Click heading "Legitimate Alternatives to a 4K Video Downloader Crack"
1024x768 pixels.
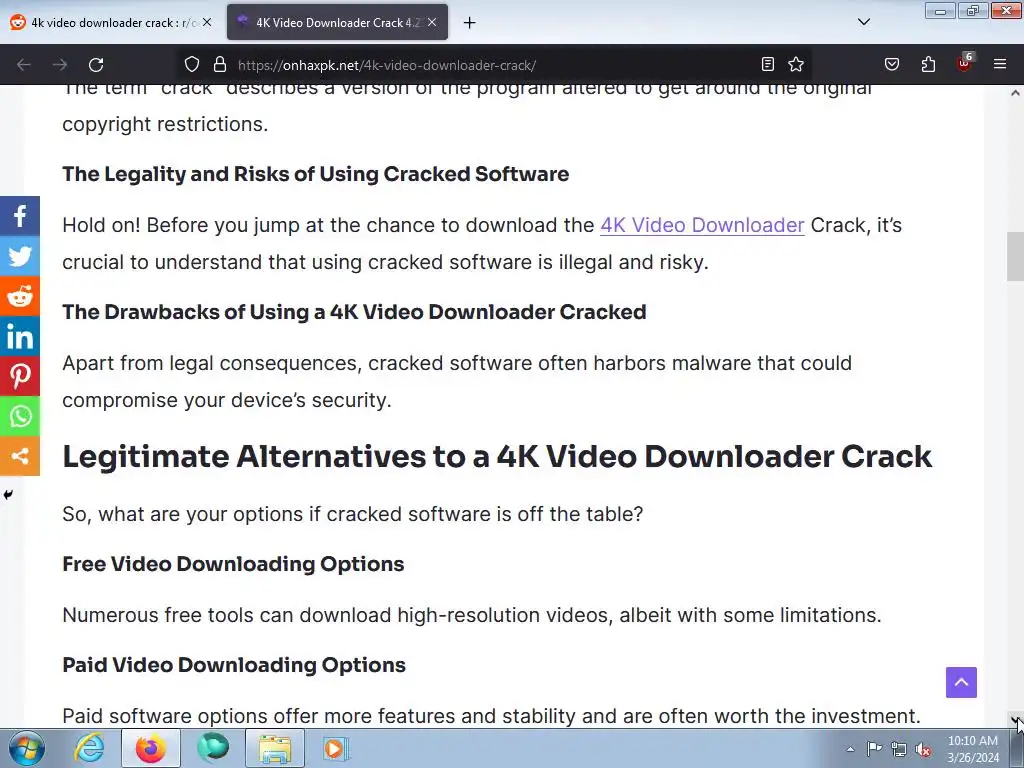coord(497,456)
